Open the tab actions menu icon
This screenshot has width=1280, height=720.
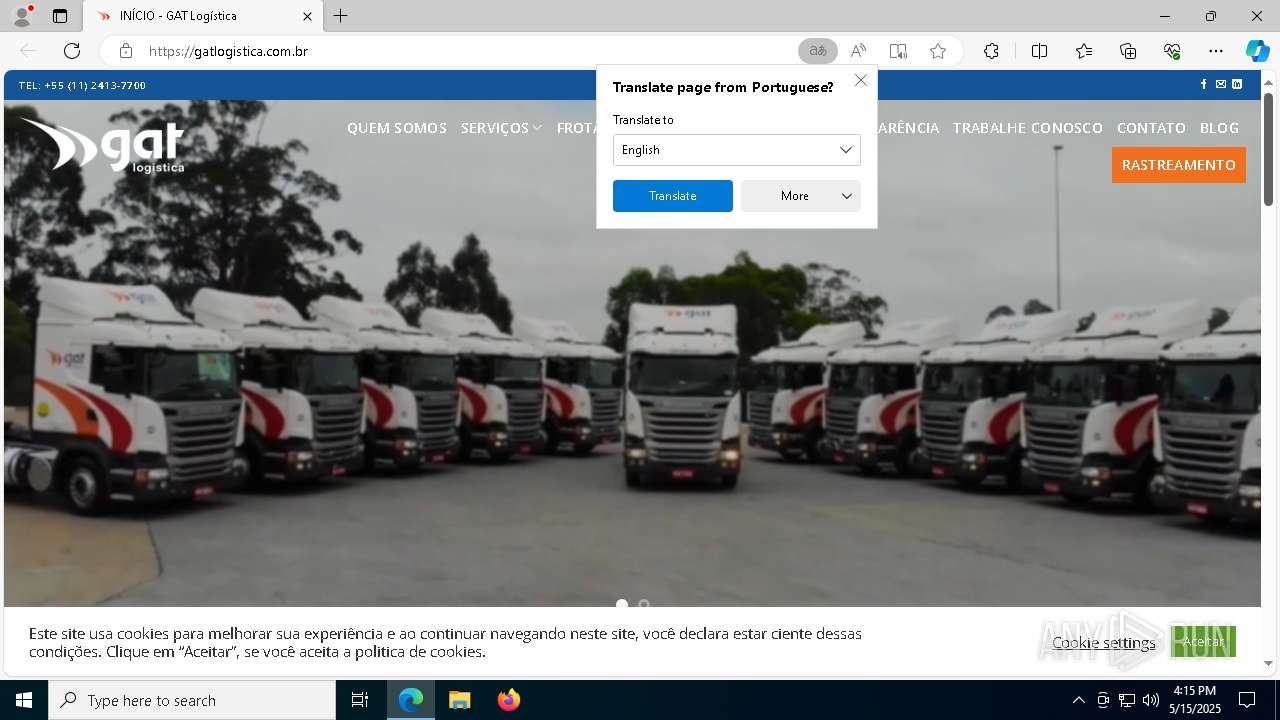click(x=60, y=16)
